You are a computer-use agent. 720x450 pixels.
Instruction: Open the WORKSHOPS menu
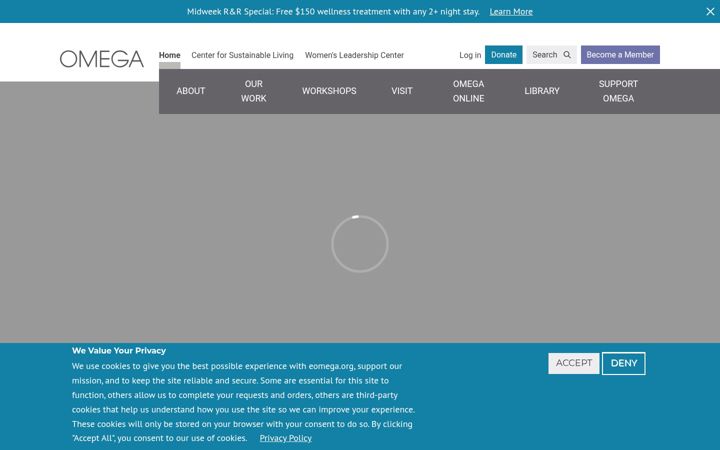[x=329, y=91]
